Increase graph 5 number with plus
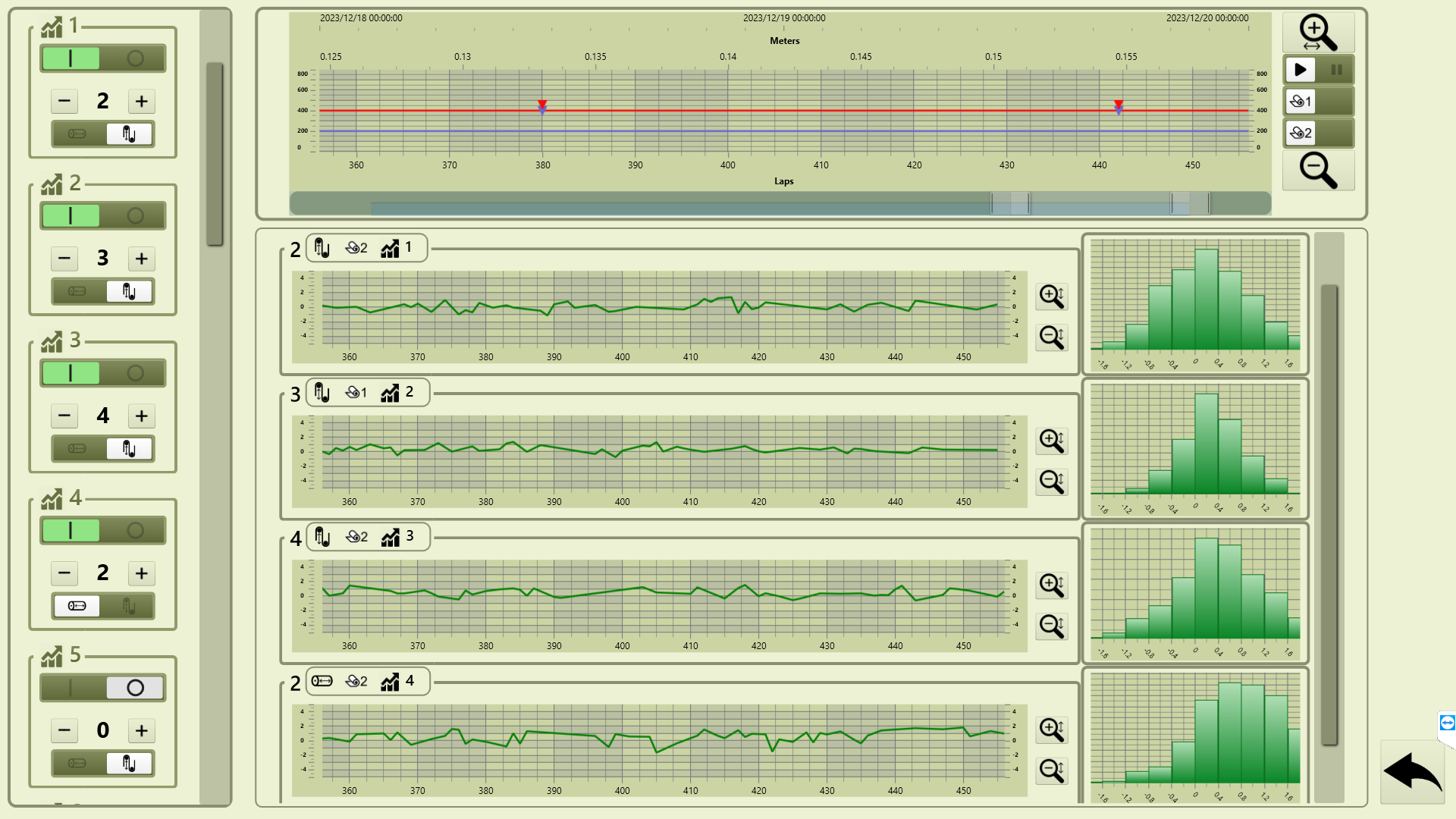 pyautogui.click(x=142, y=730)
